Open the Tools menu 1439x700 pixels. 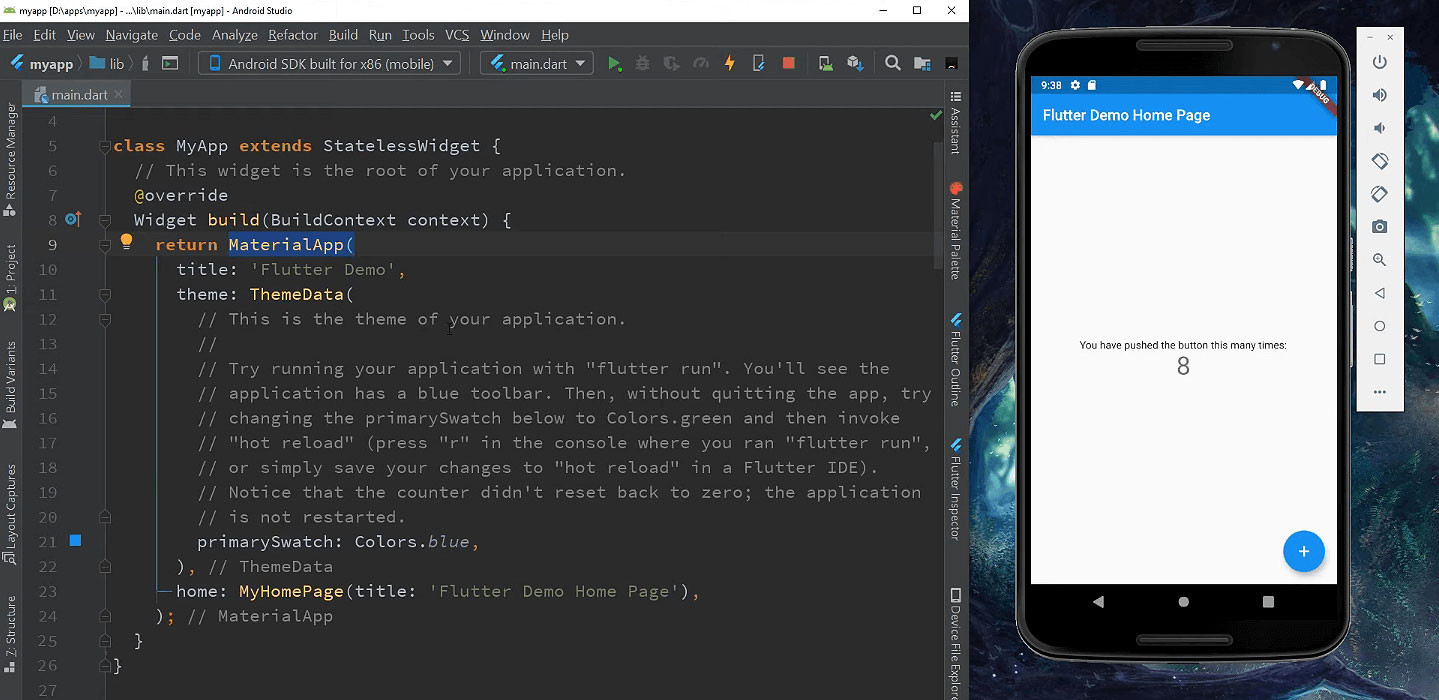click(x=418, y=34)
